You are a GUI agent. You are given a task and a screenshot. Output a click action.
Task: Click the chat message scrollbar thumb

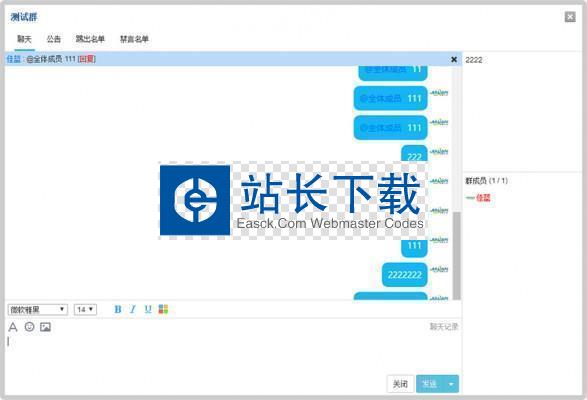tap(456, 256)
